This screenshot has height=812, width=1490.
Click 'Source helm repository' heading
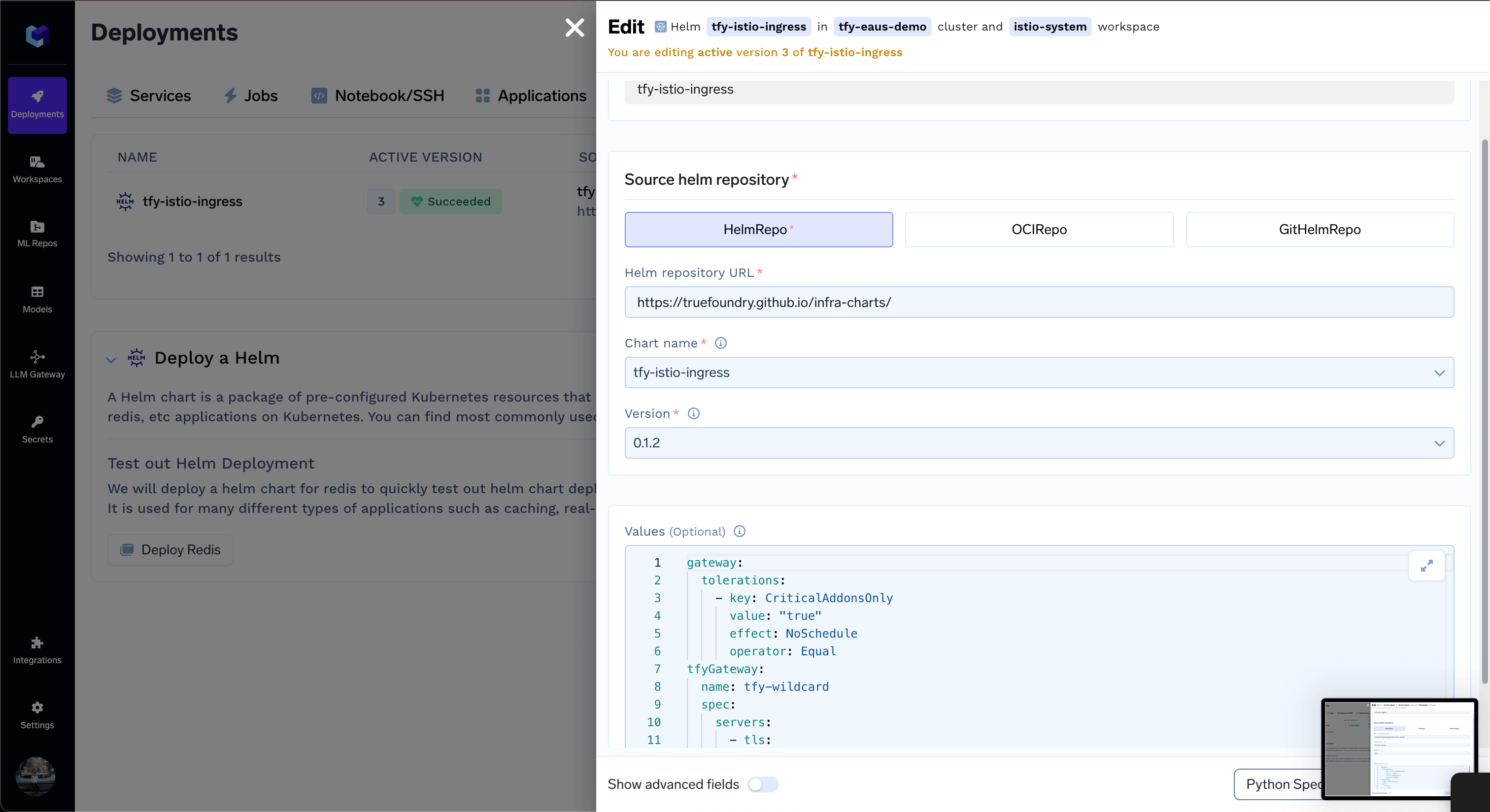click(x=706, y=180)
